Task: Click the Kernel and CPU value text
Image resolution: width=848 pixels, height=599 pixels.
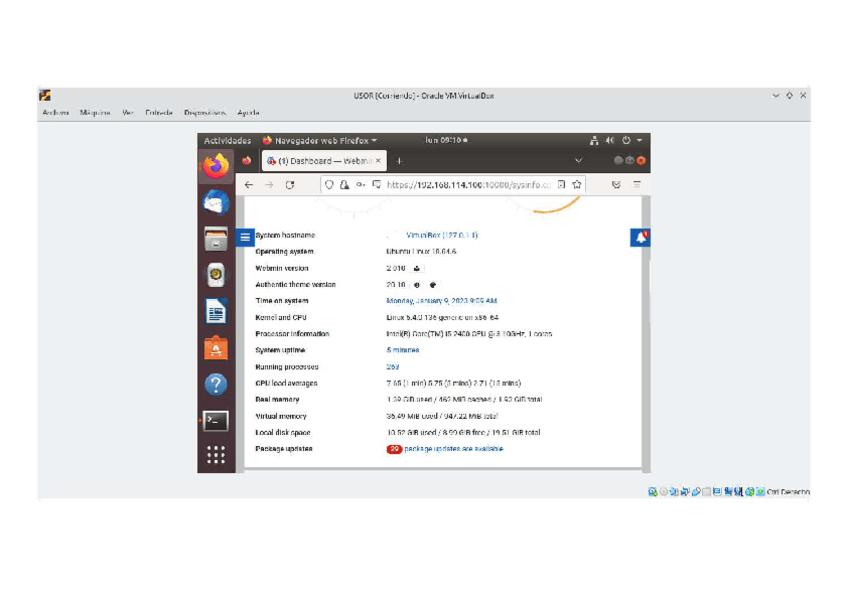Action: (442, 318)
